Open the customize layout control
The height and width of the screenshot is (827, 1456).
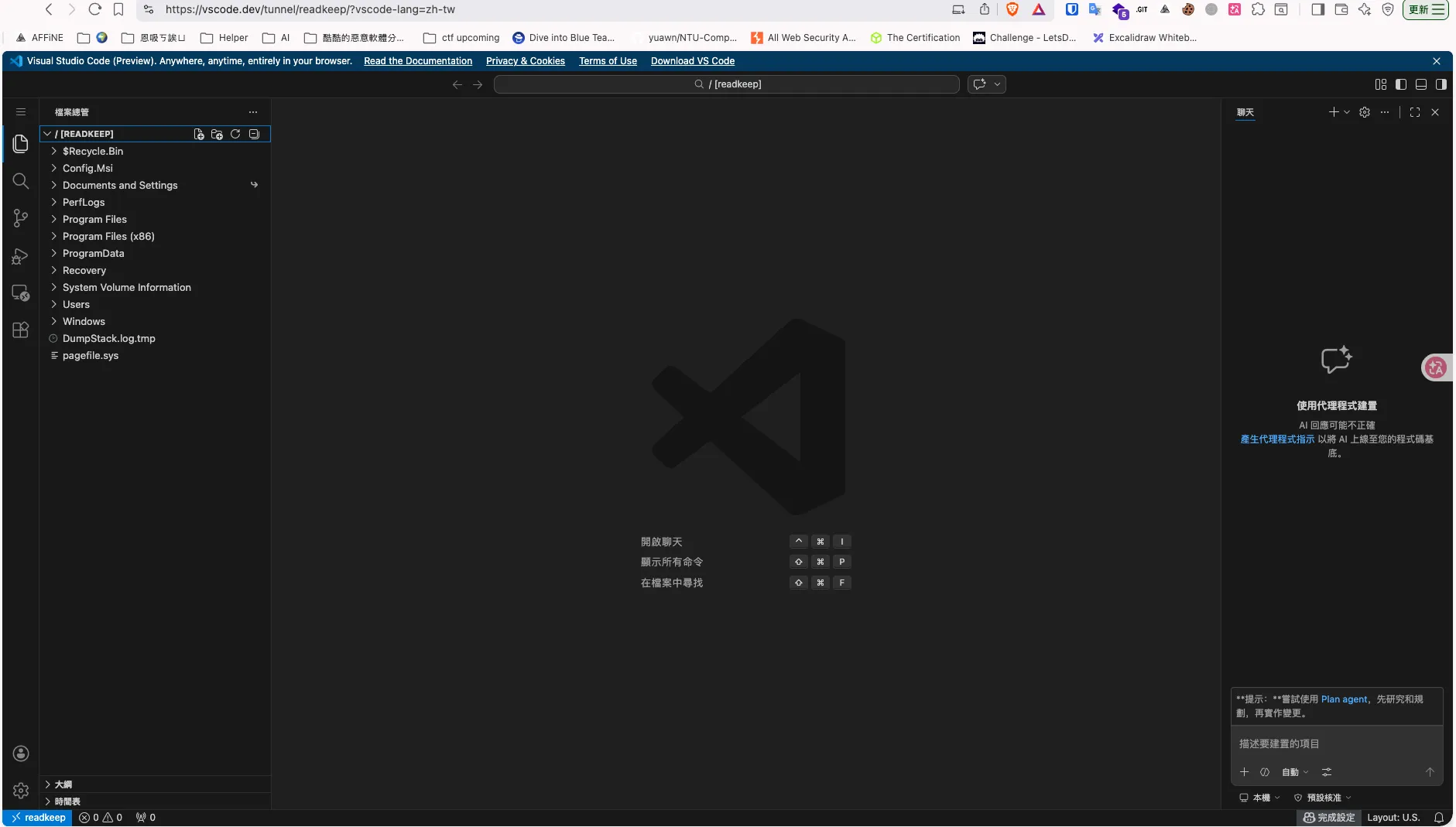coord(1381,84)
